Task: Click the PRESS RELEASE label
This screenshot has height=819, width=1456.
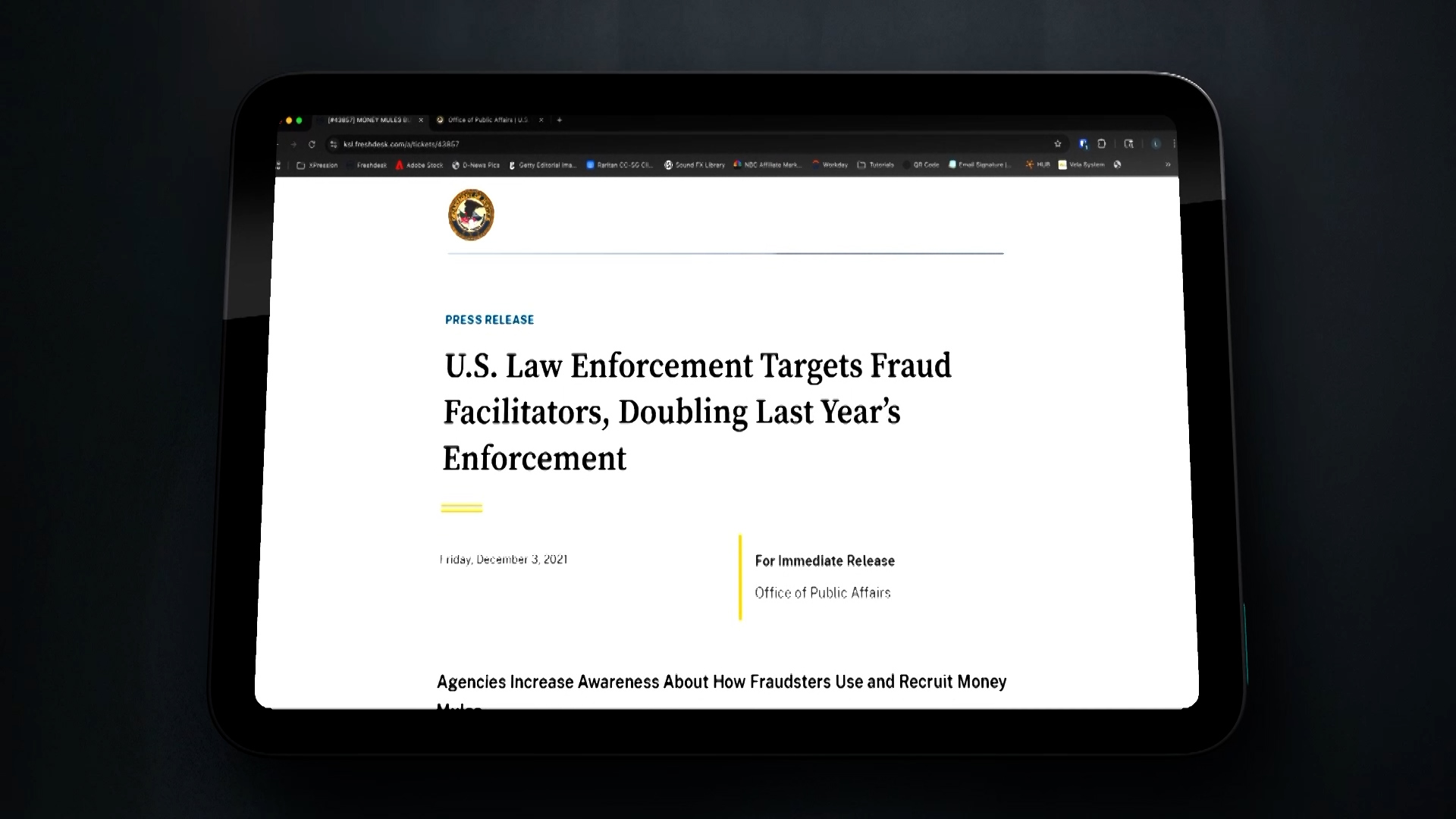Action: tap(489, 320)
